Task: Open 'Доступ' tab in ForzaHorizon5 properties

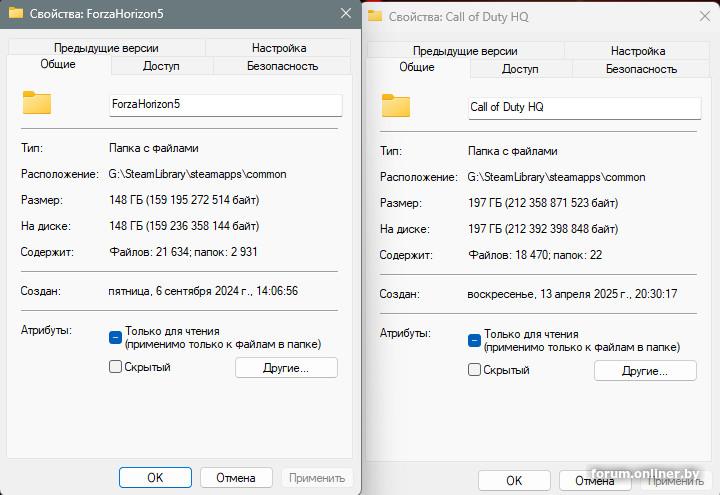Action: 161,66
